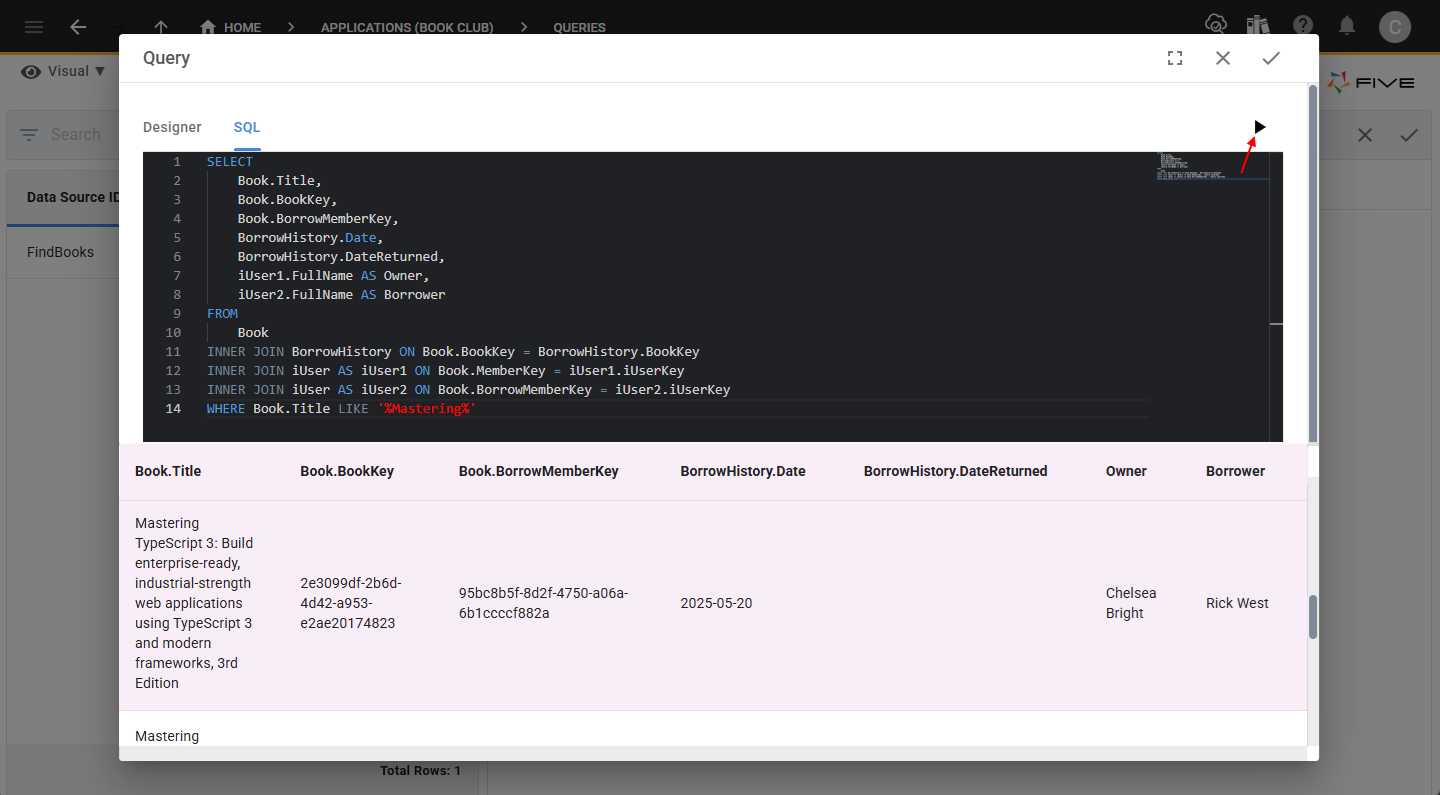
Task: Click the BorrowHistory.Date column header
Action: [x=743, y=471]
